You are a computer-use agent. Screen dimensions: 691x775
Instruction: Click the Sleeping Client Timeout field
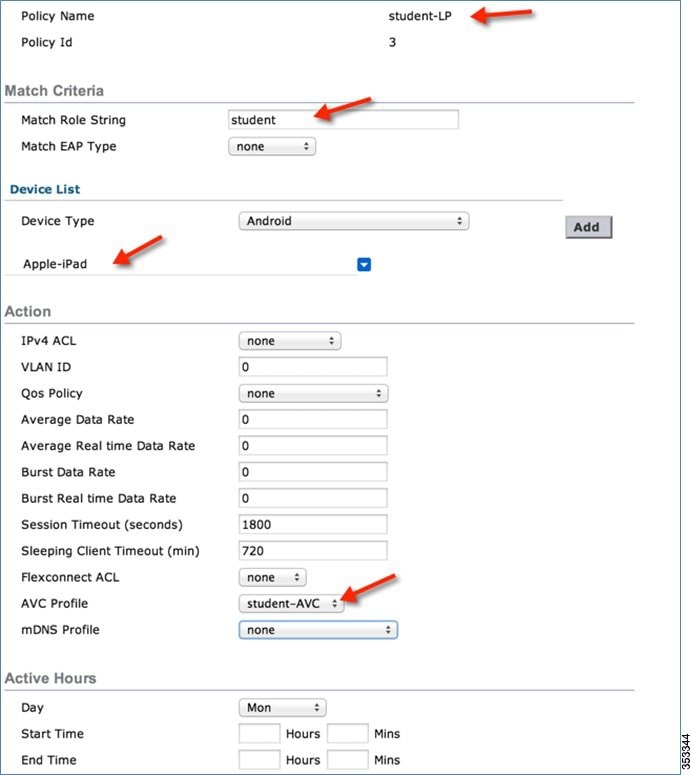pyautogui.click(x=313, y=551)
